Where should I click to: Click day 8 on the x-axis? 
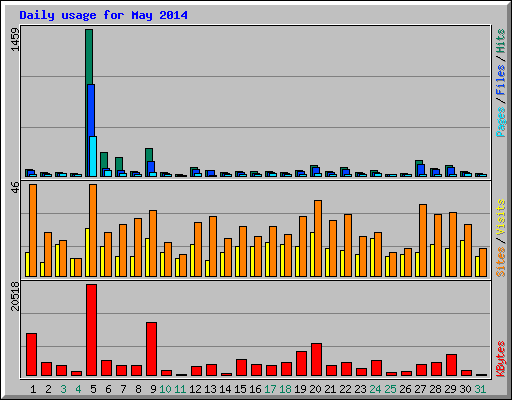138,389
